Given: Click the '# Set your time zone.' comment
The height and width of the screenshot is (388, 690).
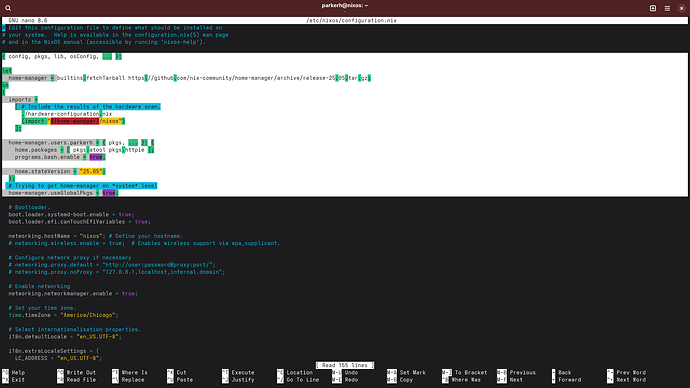Looking at the screenshot, I should [42, 308].
